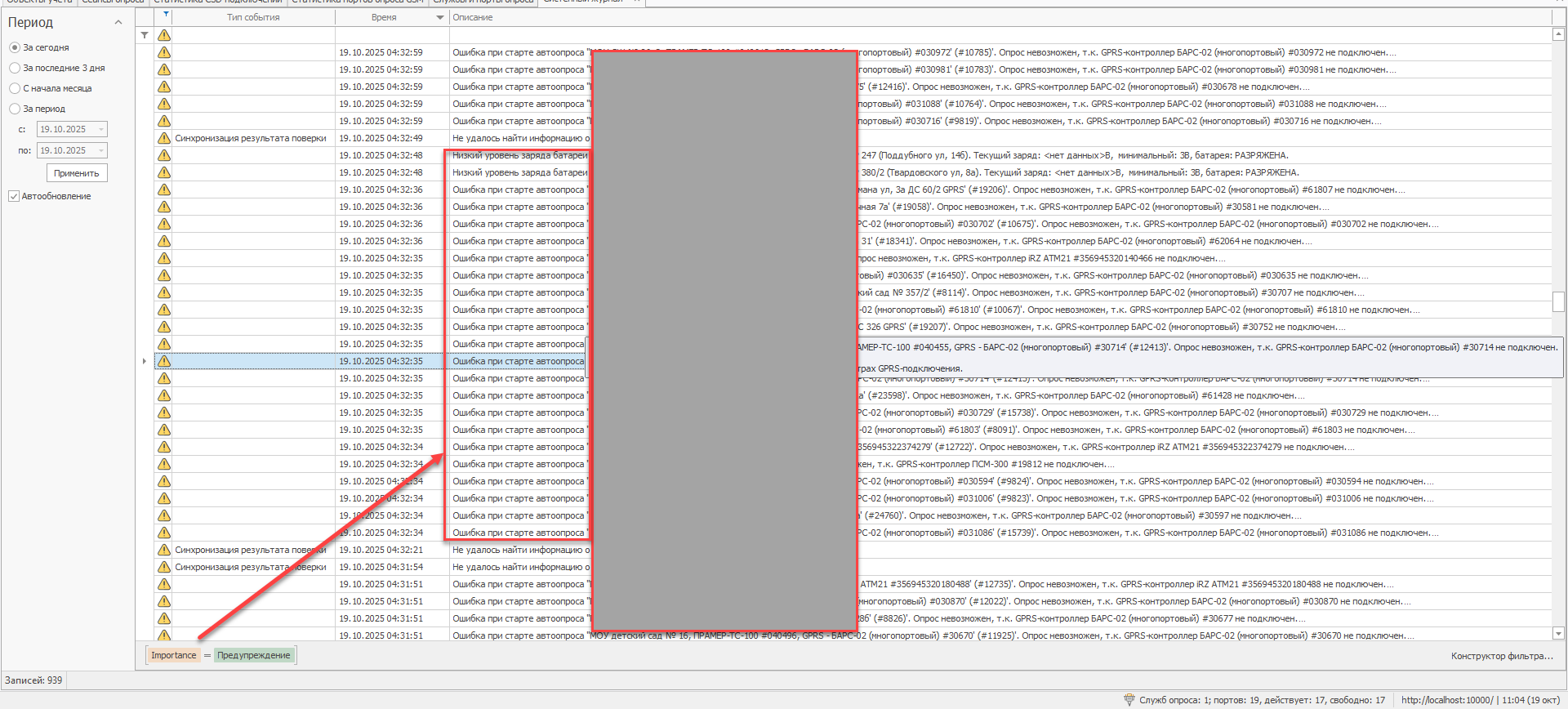Screen dimensions: 1568x709
Task: Click the warning icon of the 04:32:49 sync event
Action: [164, 138]
